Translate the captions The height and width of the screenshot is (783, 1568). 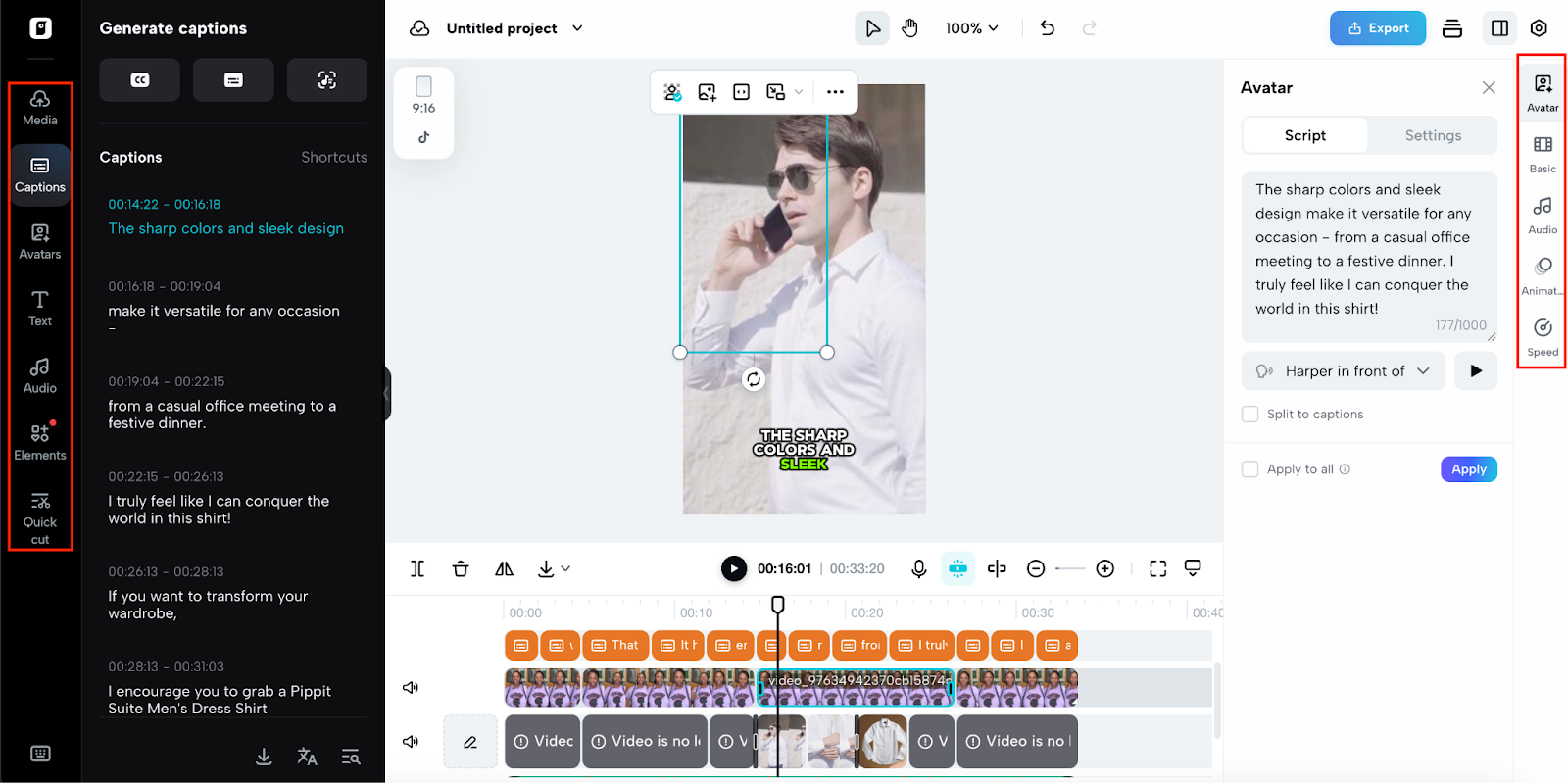point(307,757)
